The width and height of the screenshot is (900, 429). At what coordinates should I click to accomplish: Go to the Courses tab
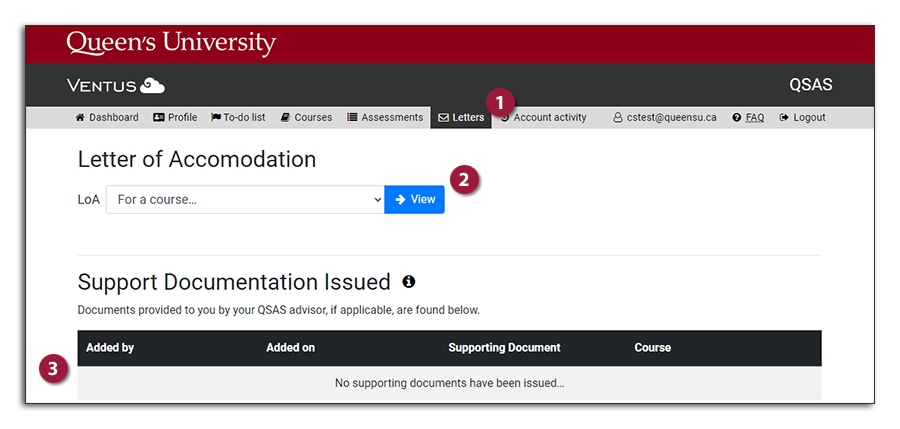click(313, 118)
